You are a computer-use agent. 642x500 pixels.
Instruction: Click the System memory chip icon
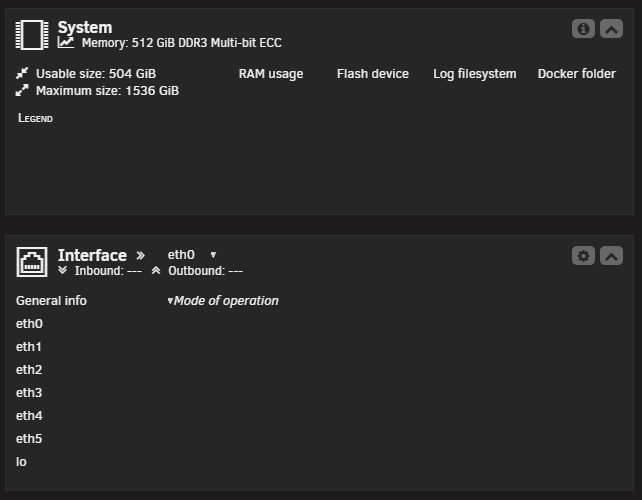coord(32,35)
